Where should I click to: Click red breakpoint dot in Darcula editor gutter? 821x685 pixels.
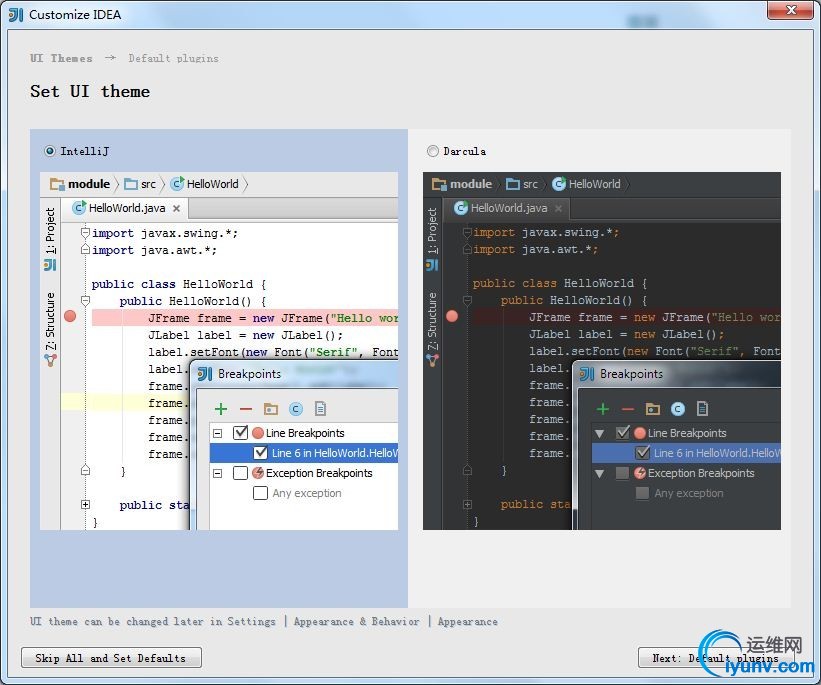(452, 316)
